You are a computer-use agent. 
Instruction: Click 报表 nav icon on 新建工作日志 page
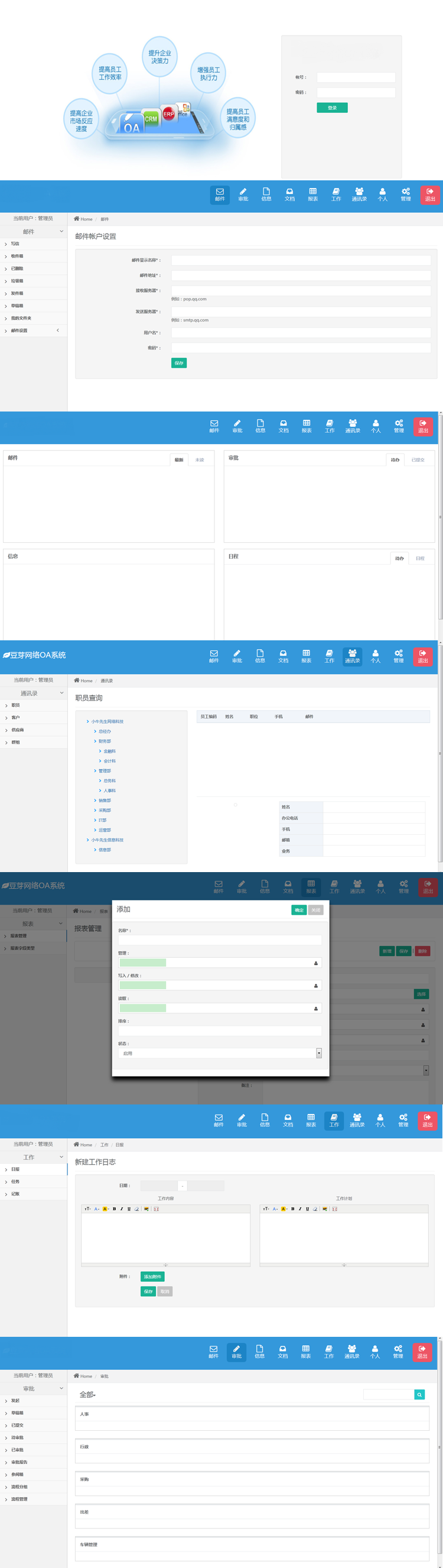tap(311, 1120)
